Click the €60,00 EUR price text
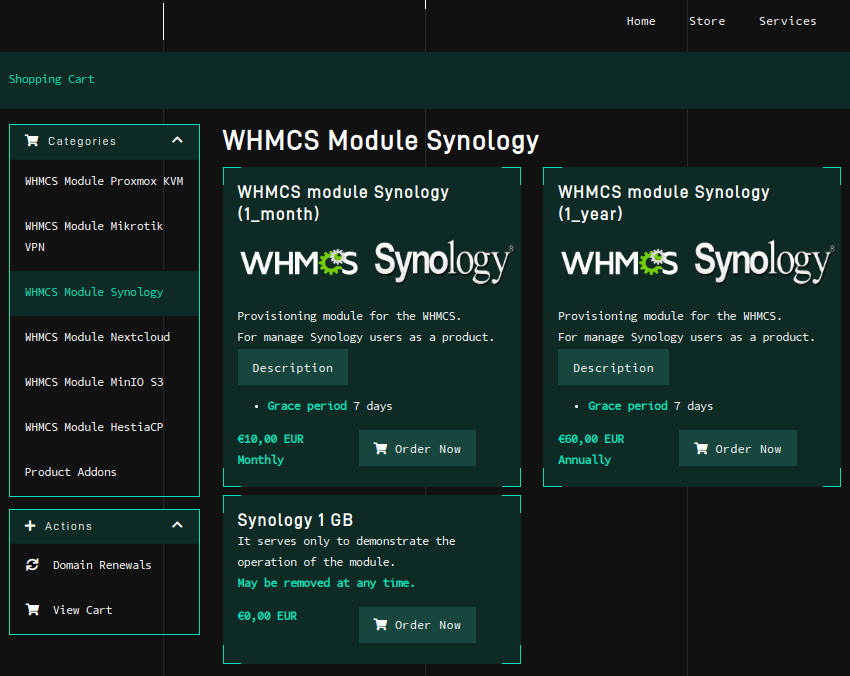Image resolution: width=850 pixels, height=676 pixels. pyautogui.click(x=591, y=439)
